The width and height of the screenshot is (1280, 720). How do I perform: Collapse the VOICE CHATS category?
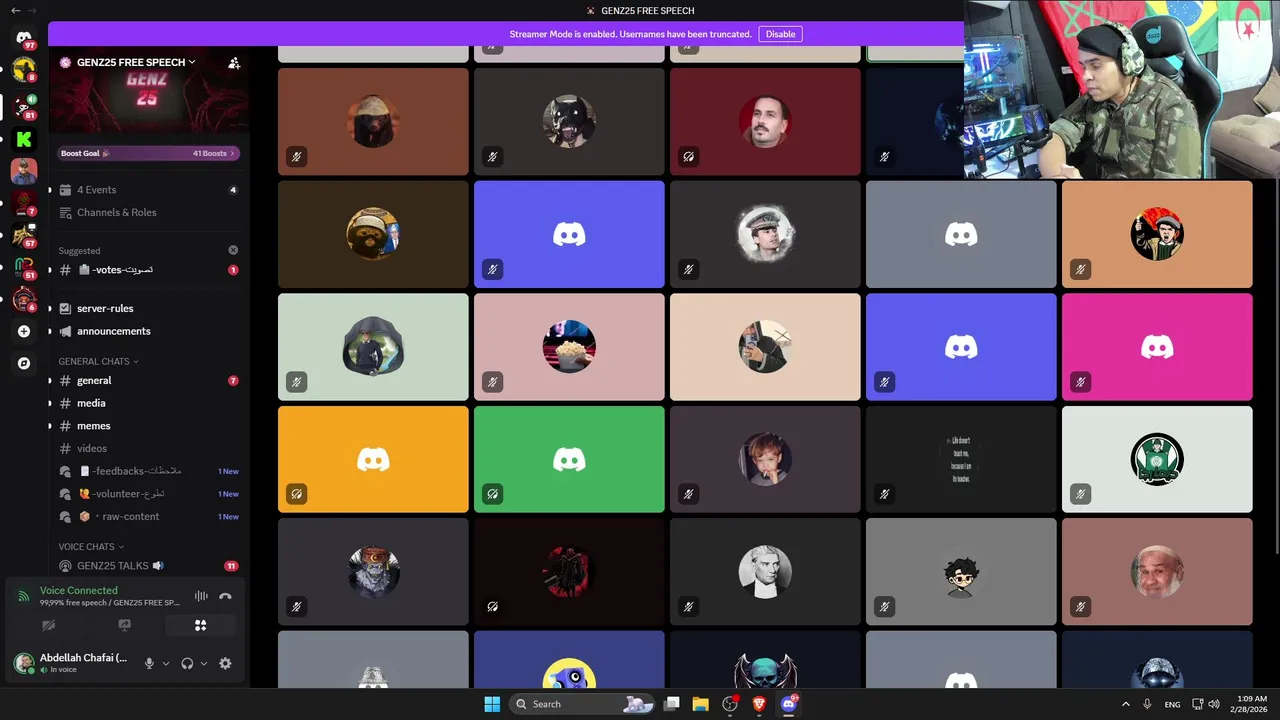[91, 547]
